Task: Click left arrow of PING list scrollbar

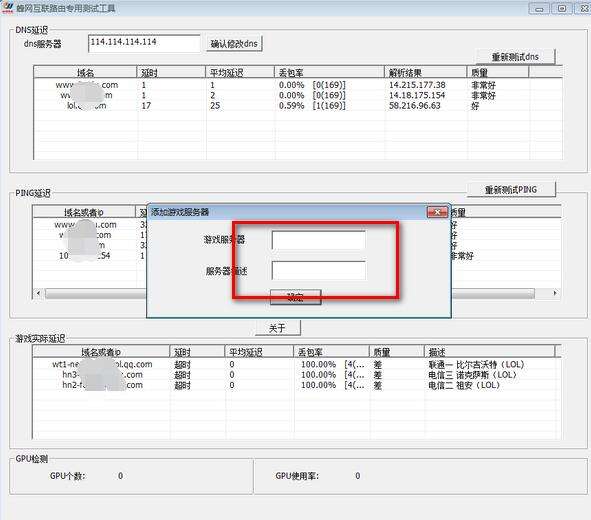Action: (x=38, y=293)
